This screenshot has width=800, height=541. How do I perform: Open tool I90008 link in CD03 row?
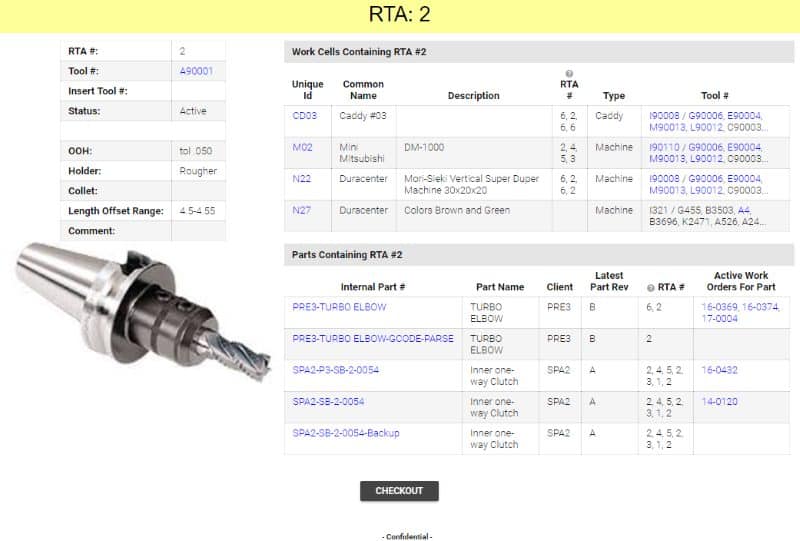click(x=664, y=115)
